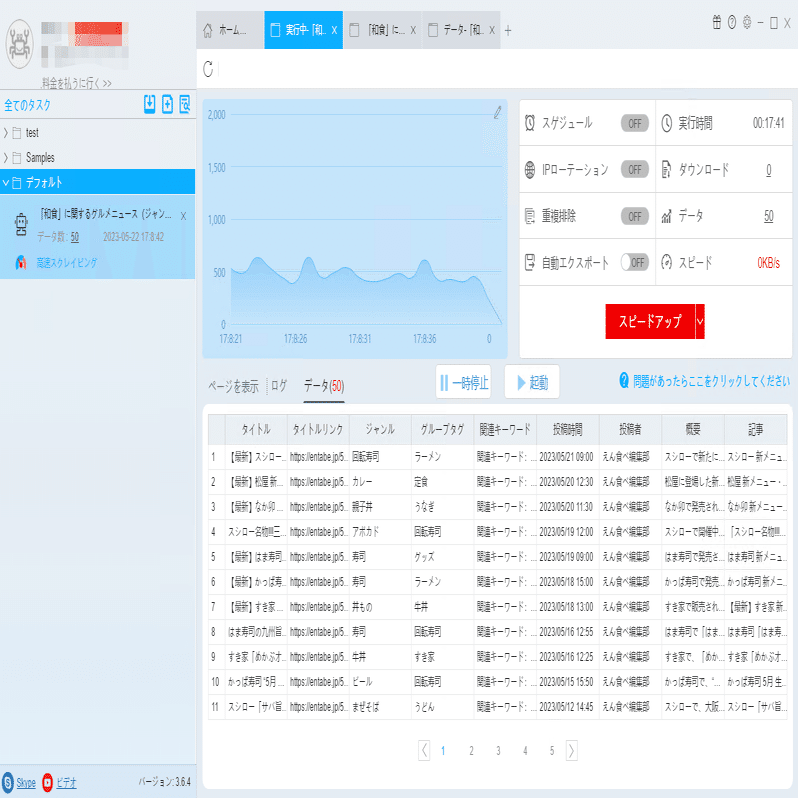
Task: Open the ログ view tab
Action: 279,386
